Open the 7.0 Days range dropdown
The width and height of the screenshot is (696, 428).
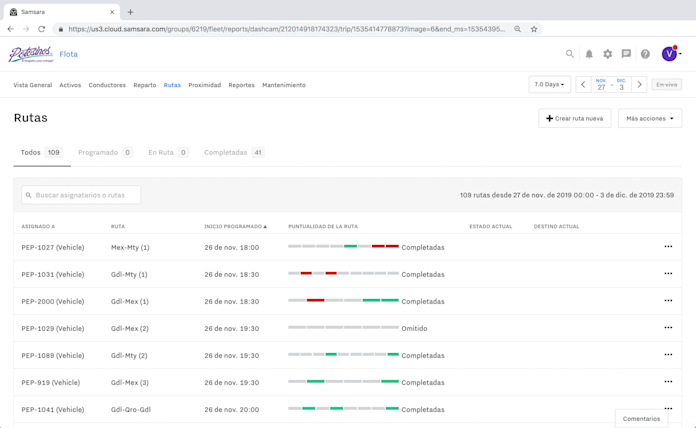click(550, 84)
